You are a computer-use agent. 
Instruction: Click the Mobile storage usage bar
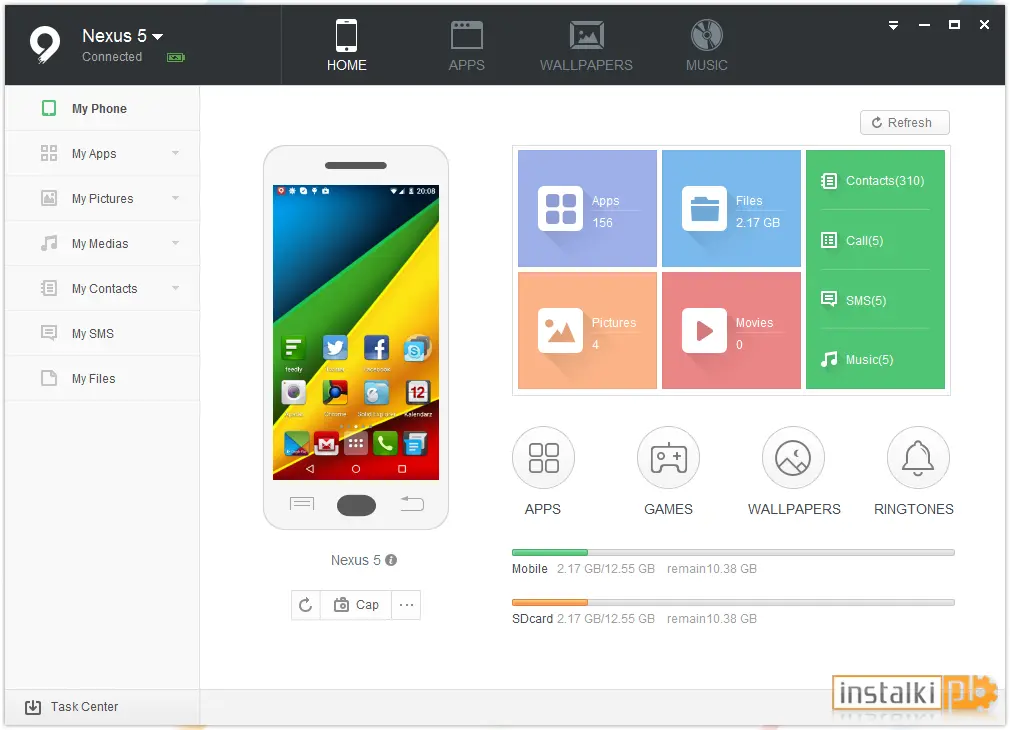tap(733, 552)
